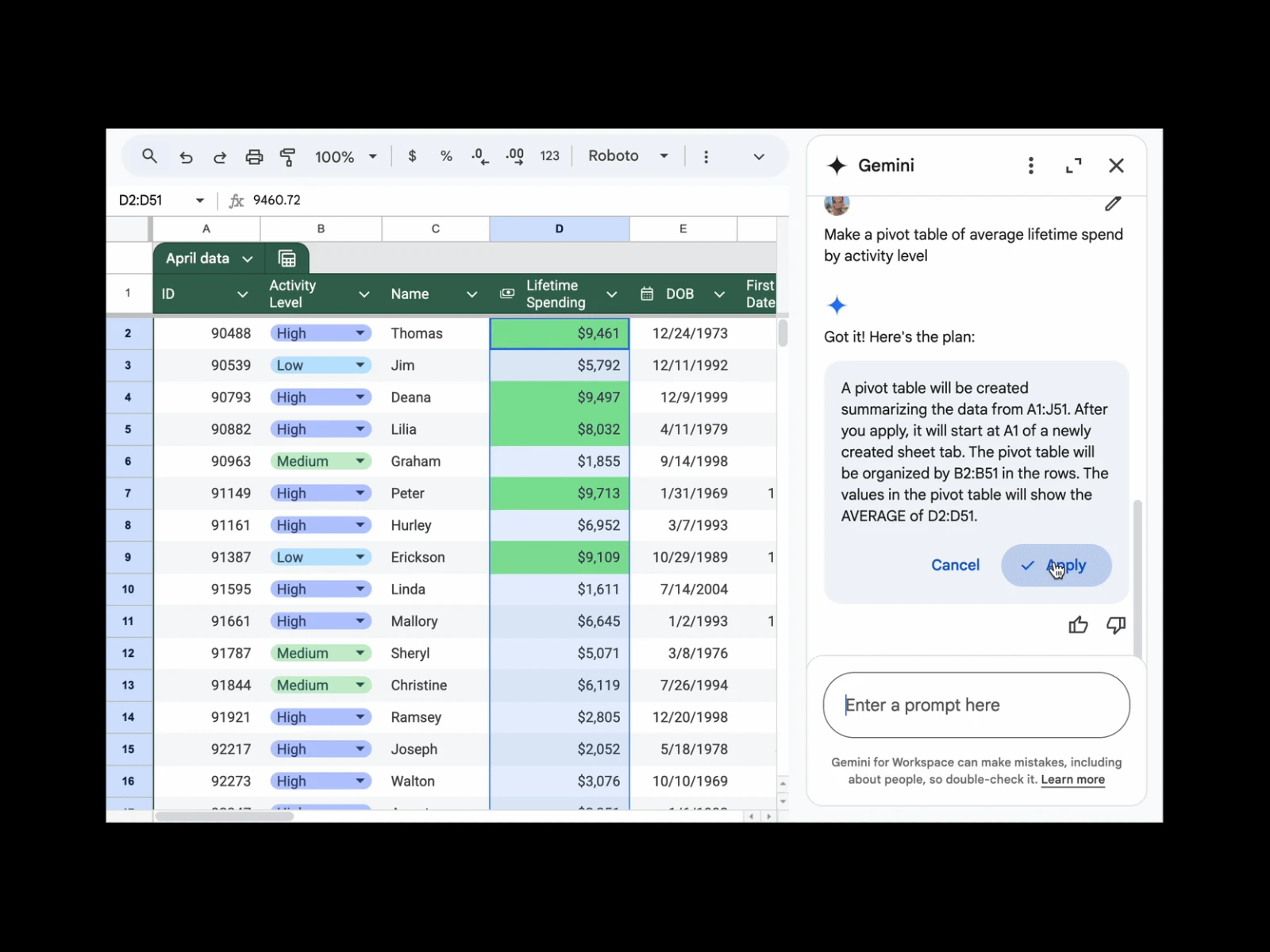Collapse the toolbar with the chevron

(759, 156)
